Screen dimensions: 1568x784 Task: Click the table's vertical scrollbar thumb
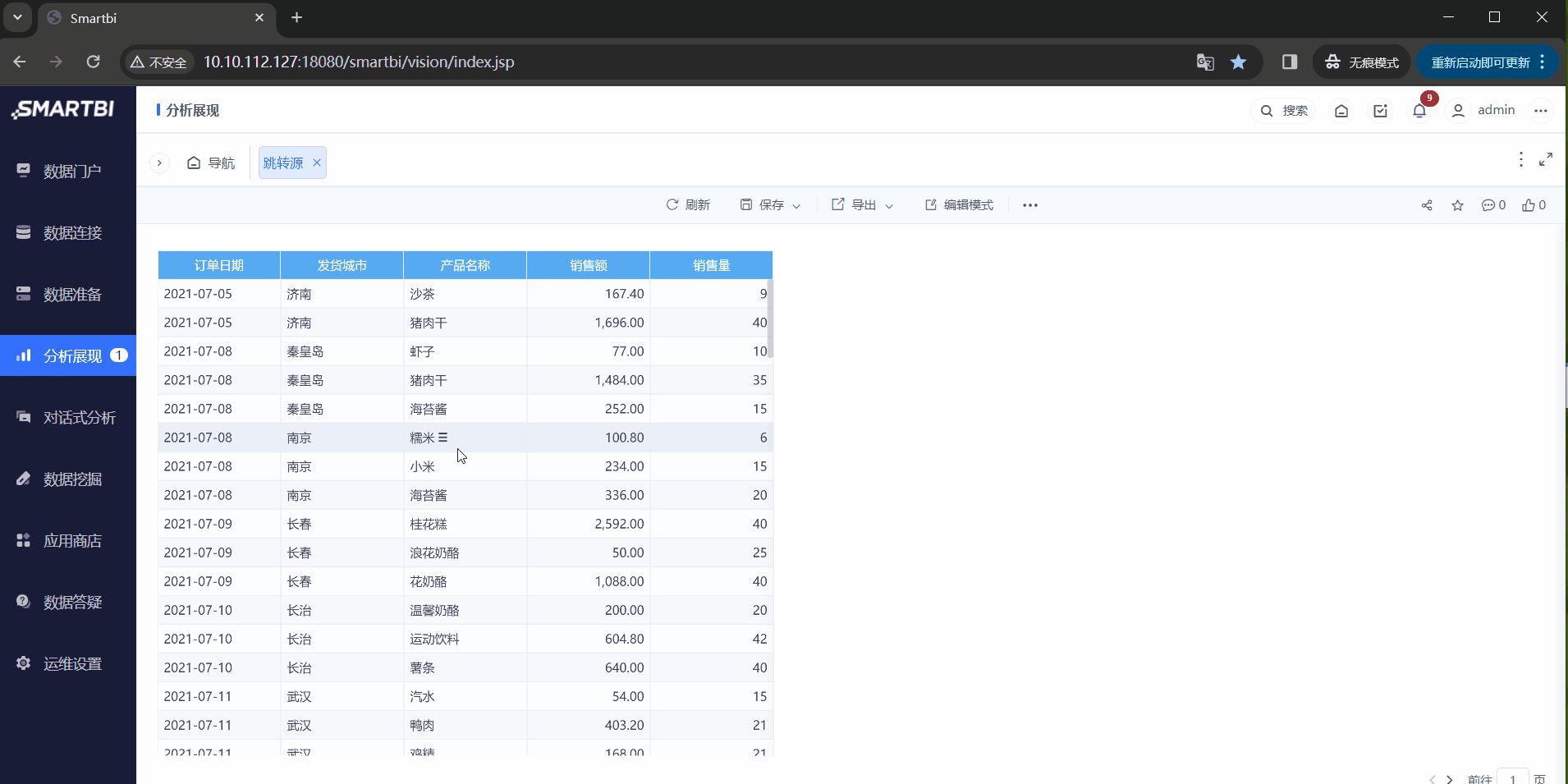770,319
